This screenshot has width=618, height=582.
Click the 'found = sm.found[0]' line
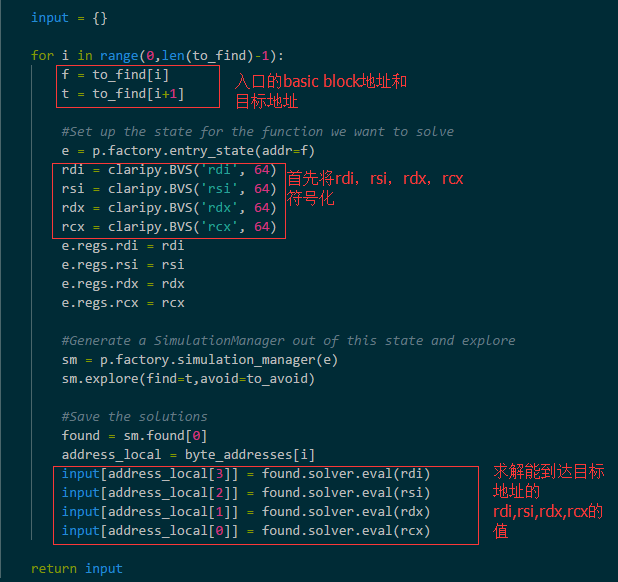(134, 435)
